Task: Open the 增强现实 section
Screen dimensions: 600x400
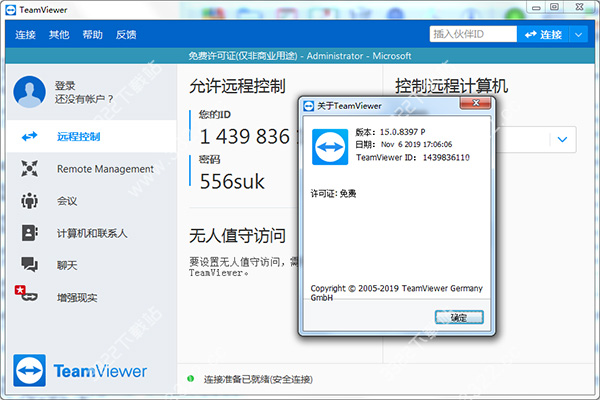Action: tap(91, 297)
